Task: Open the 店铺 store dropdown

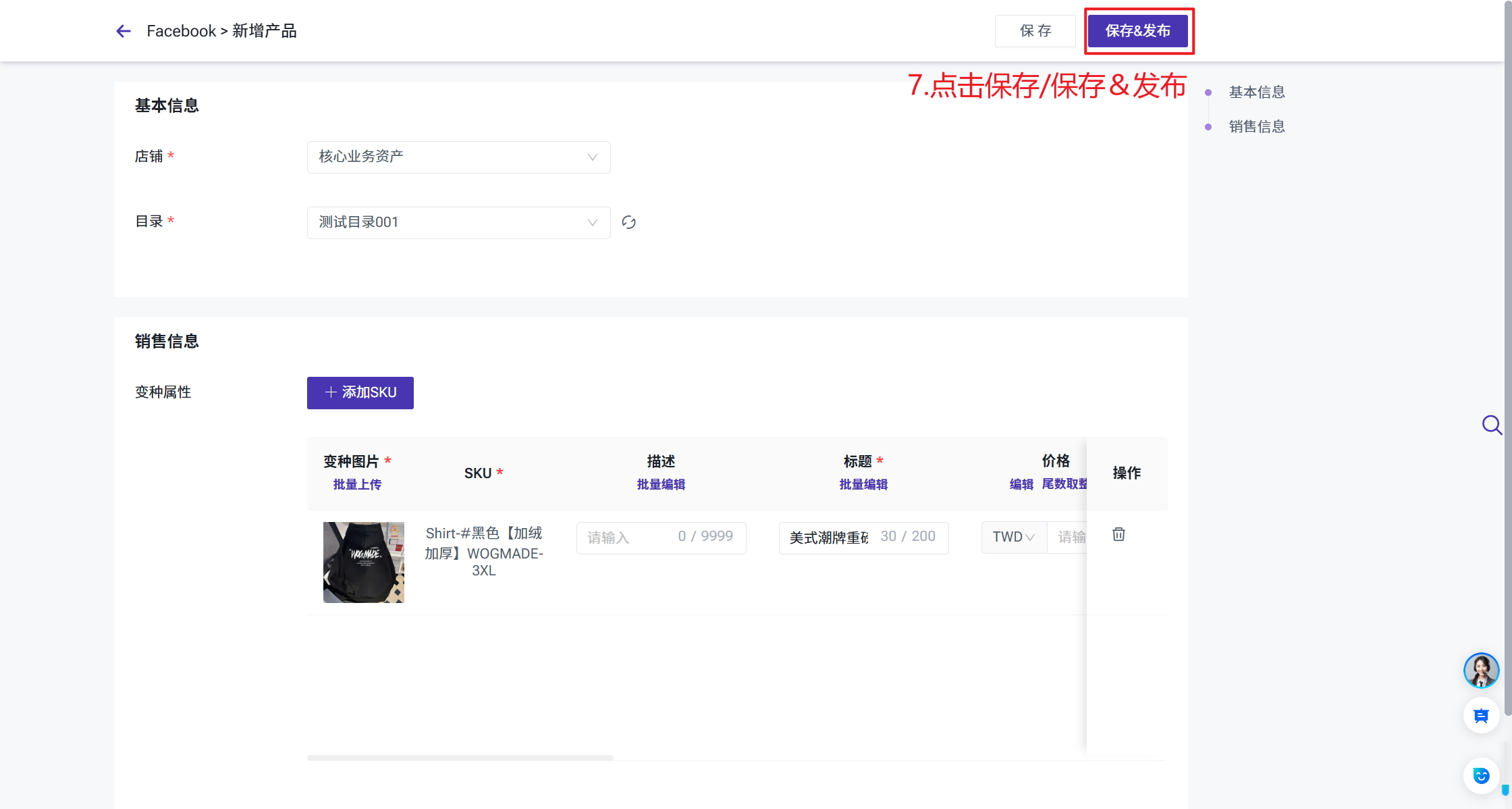Action: 458,157
